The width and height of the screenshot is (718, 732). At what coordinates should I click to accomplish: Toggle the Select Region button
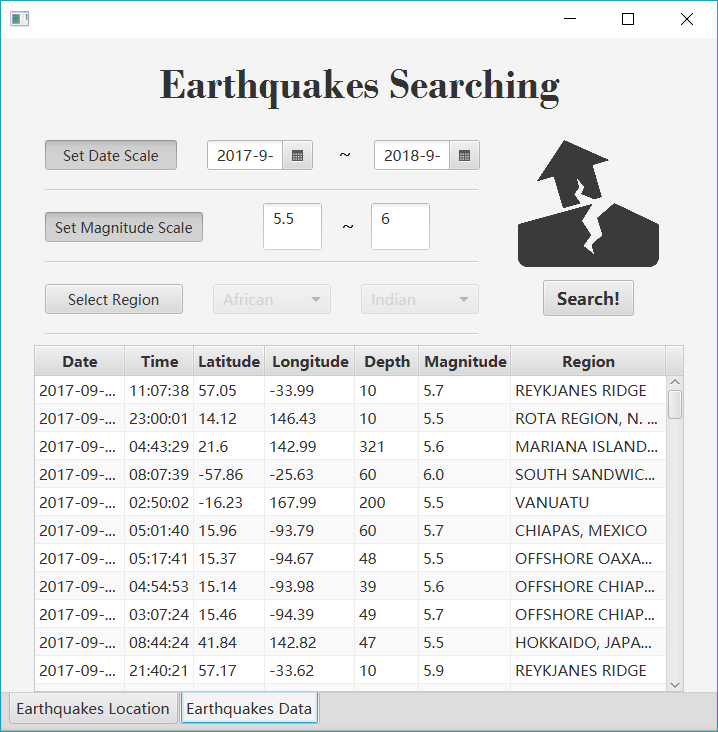coord(113,299)
